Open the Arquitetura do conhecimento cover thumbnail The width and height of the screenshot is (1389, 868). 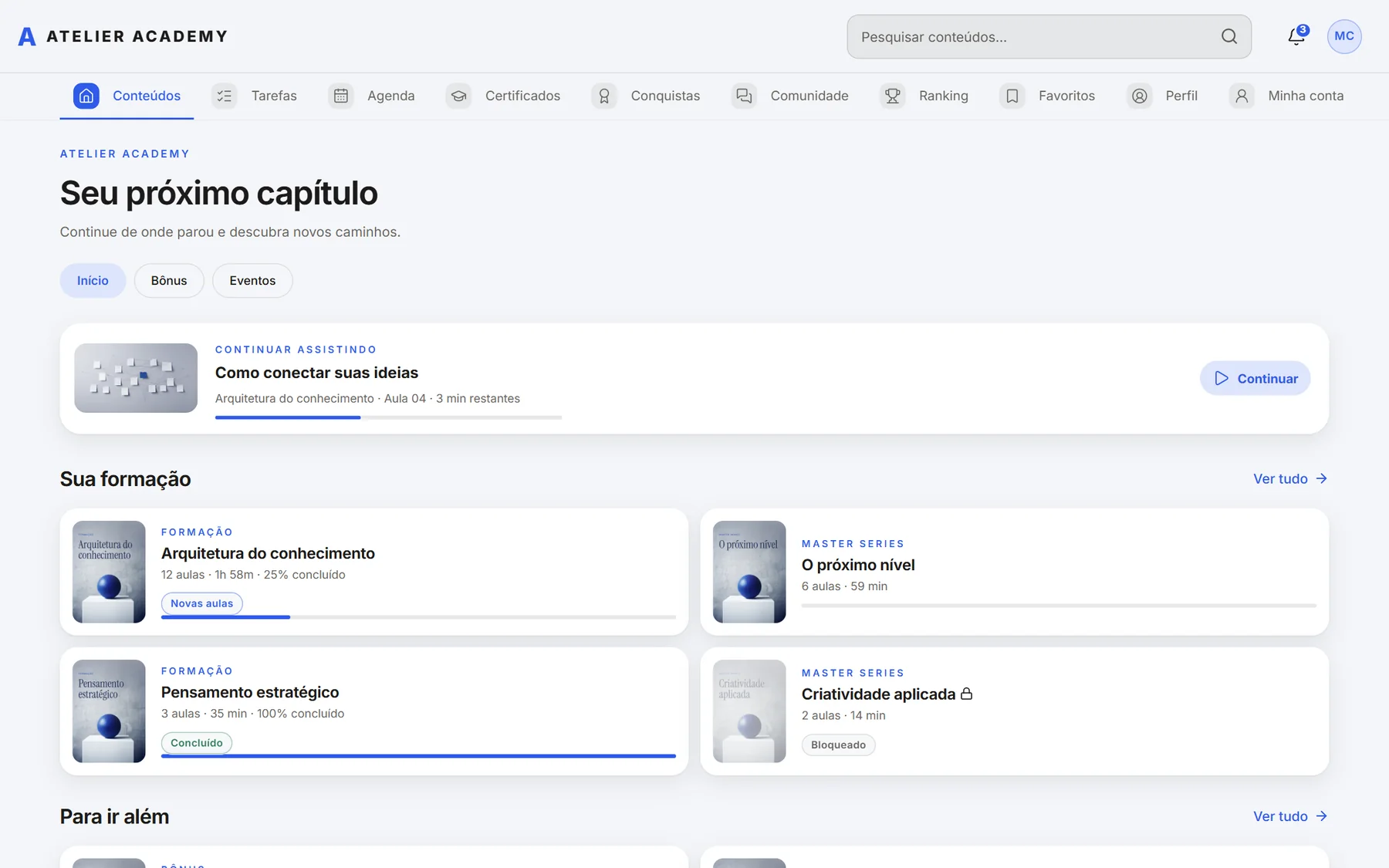pyautogui.click(x=109, y=572)
